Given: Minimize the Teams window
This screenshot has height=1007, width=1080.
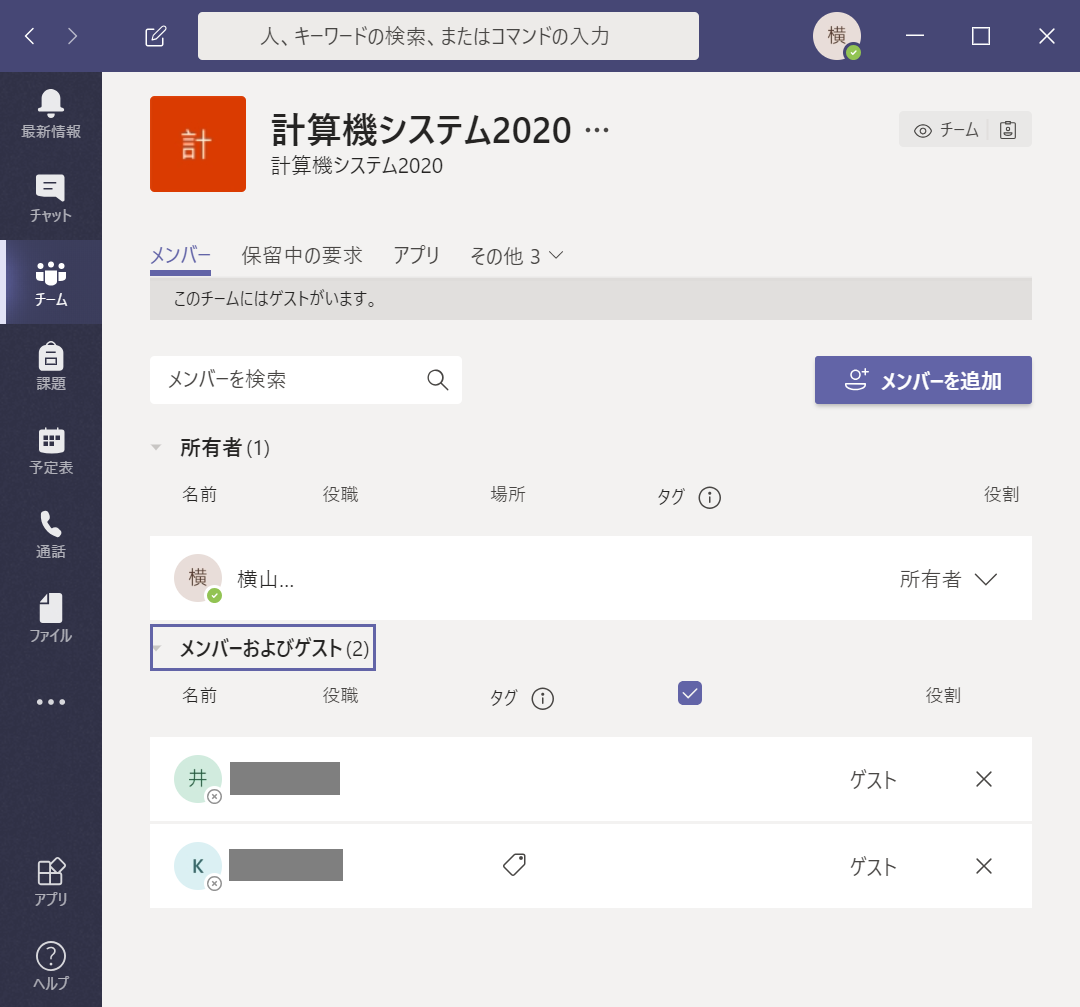Looking at the screenshot, I should click(915, 36).
